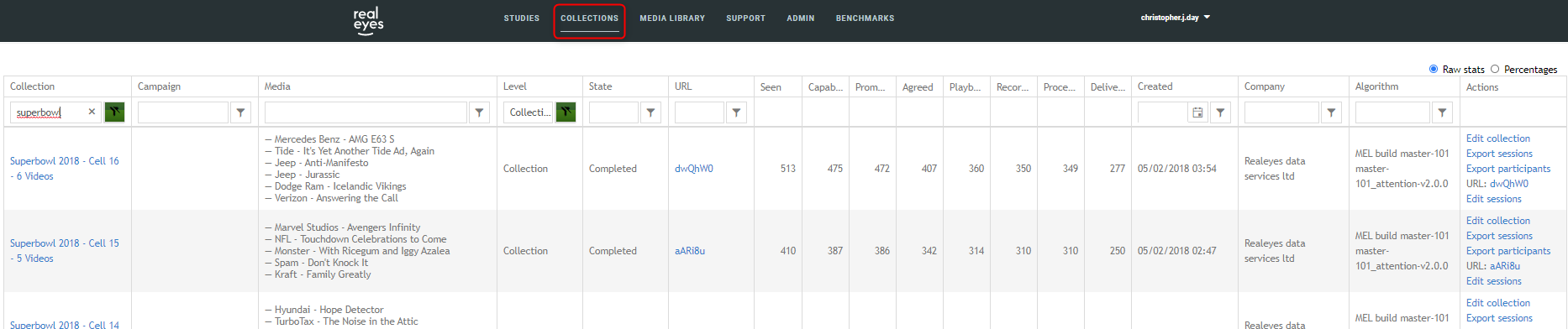The height and width of the screenshot is (329, 1568).
Task: Sort by the Level column header
Action: coord(515,86)
